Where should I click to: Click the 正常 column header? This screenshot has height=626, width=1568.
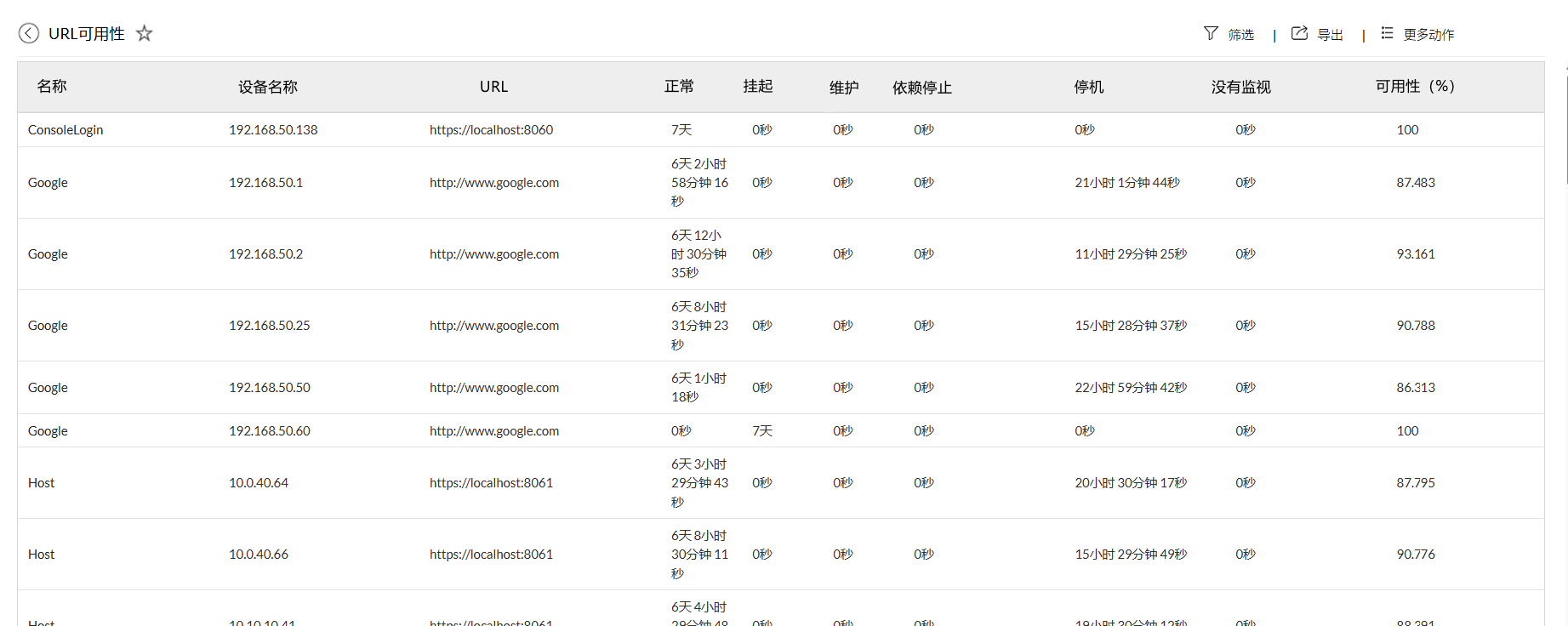(679, 86)
